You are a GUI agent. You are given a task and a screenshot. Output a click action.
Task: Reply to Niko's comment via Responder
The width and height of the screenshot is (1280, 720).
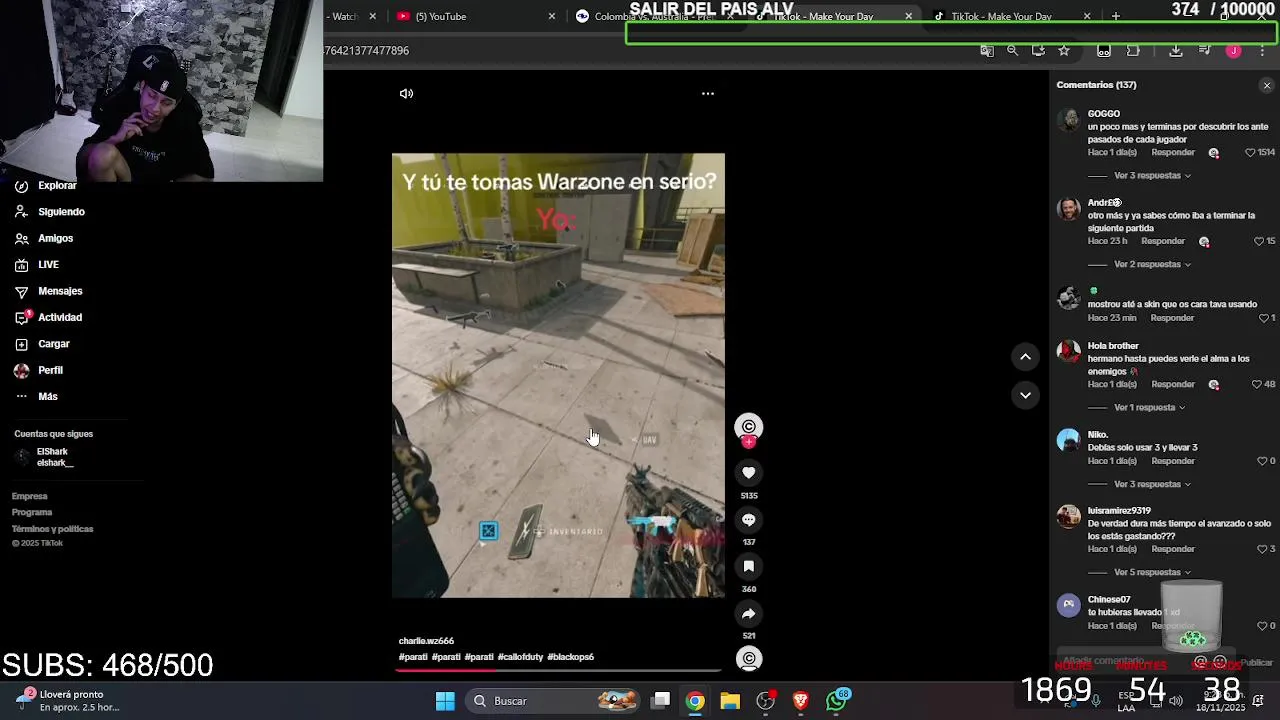[x=1173, y=461]
